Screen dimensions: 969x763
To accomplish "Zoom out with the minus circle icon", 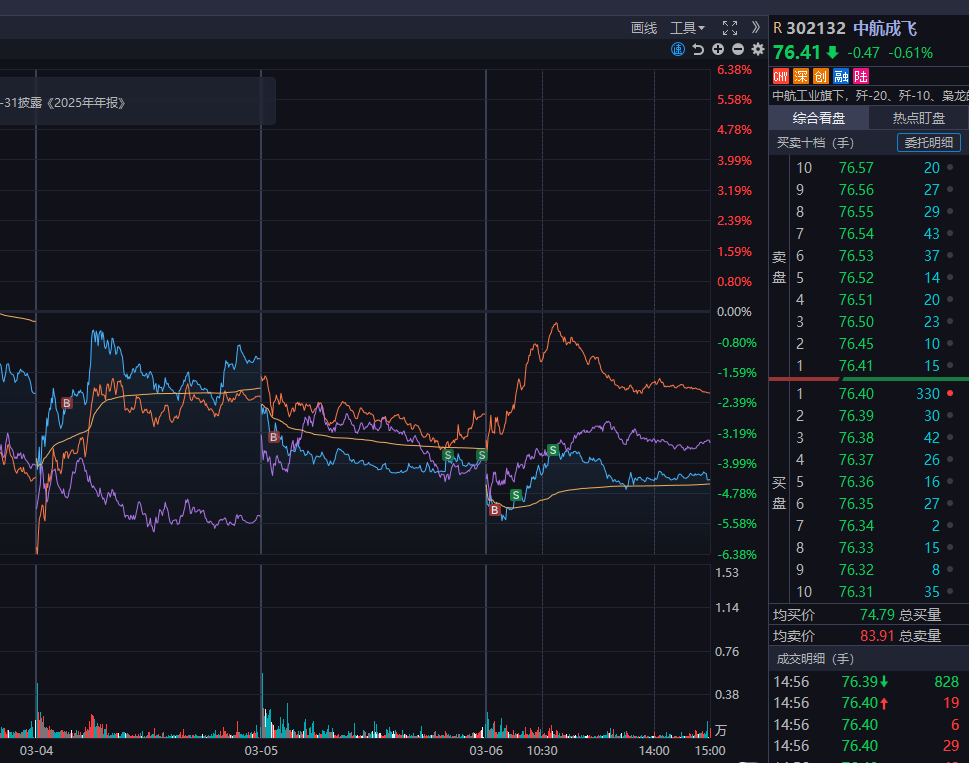I will pyautogui.click(x=738, y=49).
